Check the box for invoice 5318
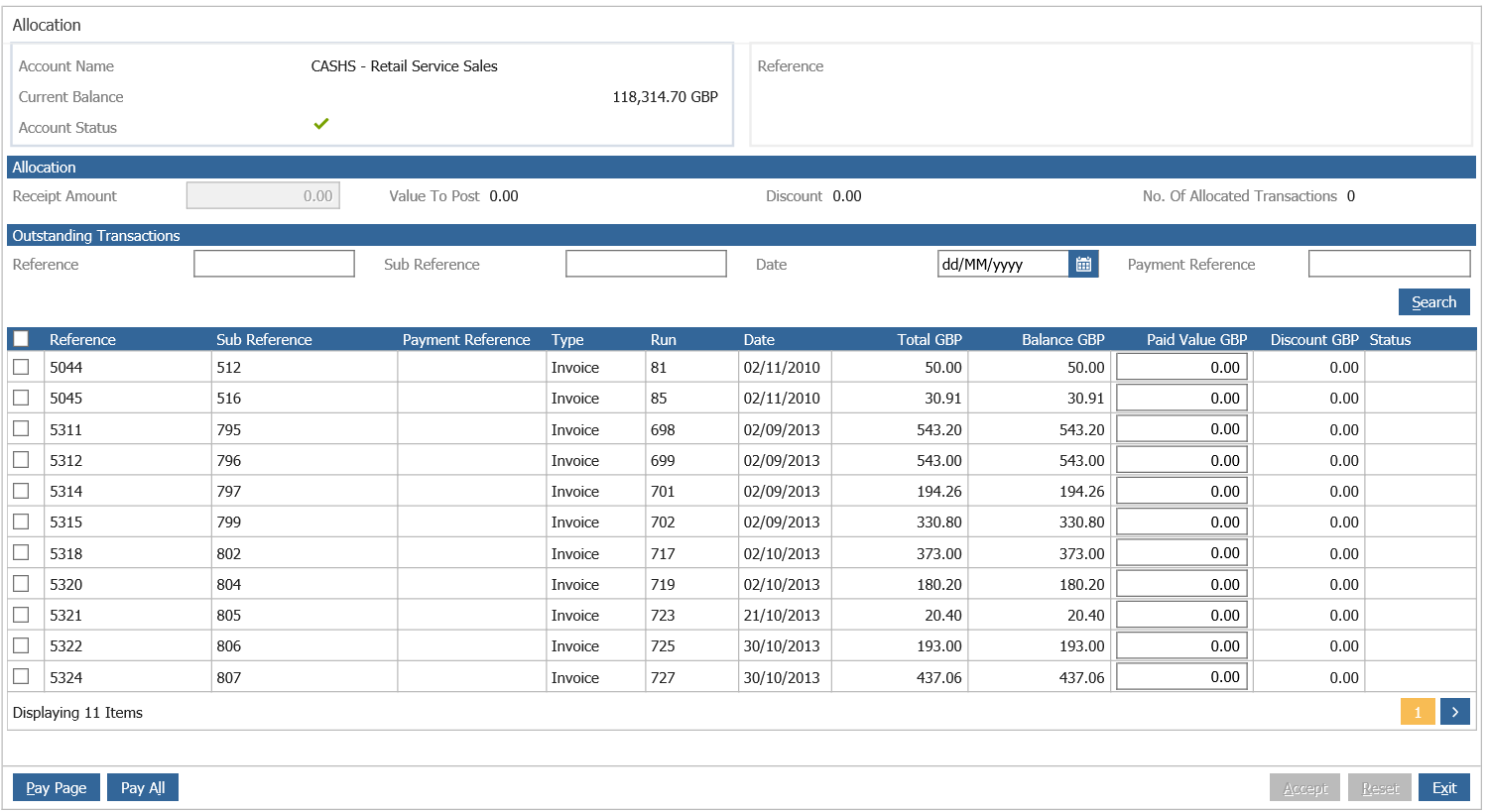Image resolution: width=1488 pixels, height=812 pixels. click(21, 552)
